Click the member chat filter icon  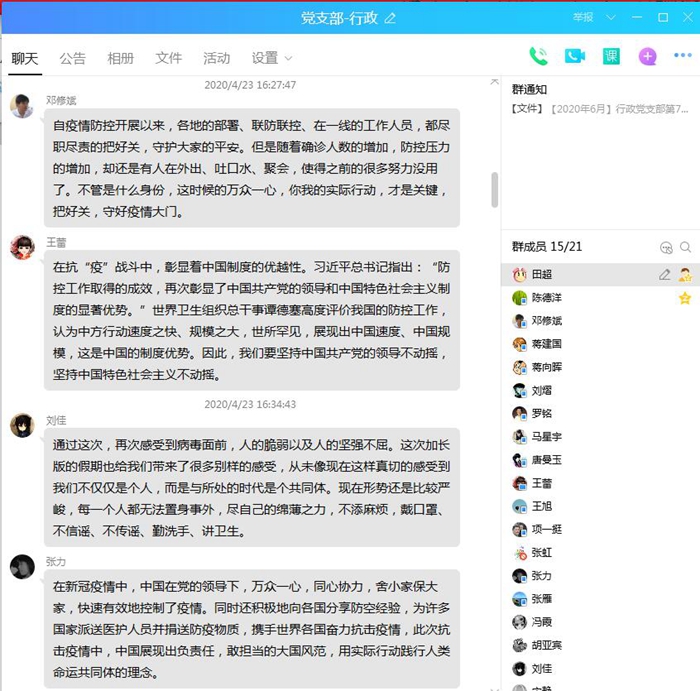click(667, 247)
